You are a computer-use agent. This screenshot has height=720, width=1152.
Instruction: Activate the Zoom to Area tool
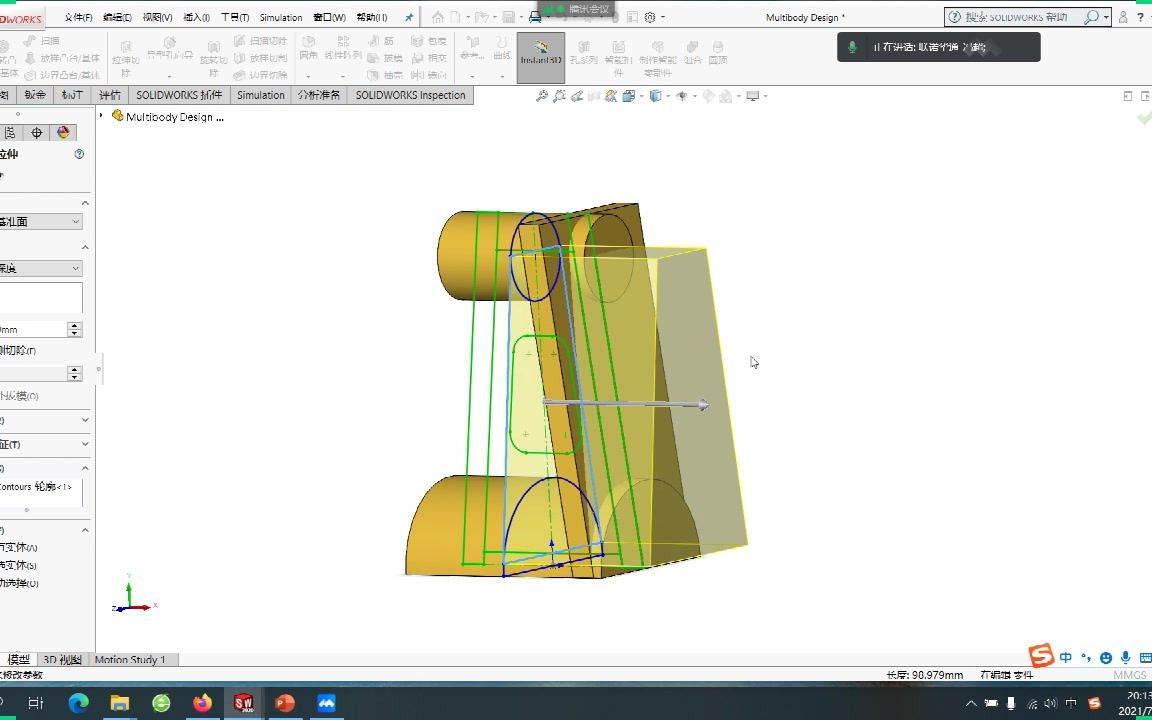click(561, 96)
